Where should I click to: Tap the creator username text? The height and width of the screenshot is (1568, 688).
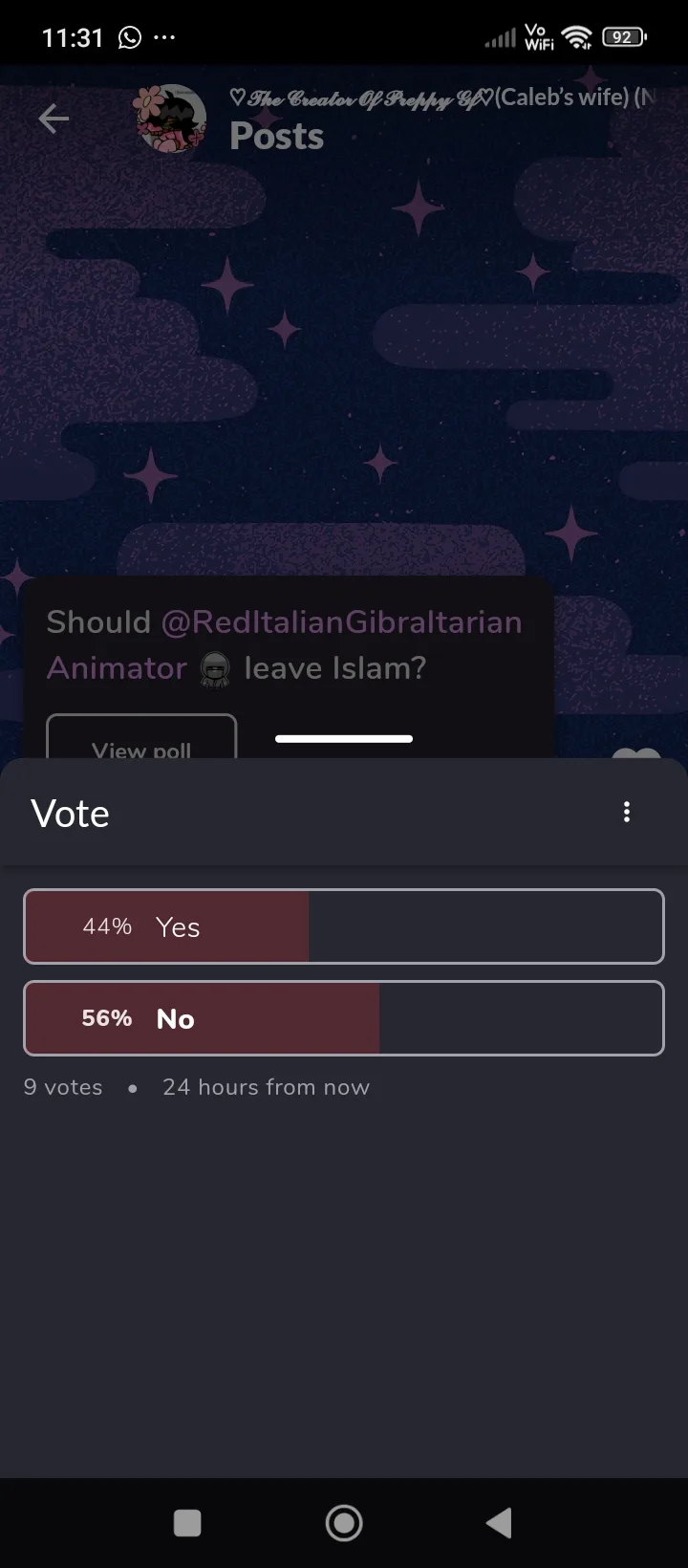point(441,98)
